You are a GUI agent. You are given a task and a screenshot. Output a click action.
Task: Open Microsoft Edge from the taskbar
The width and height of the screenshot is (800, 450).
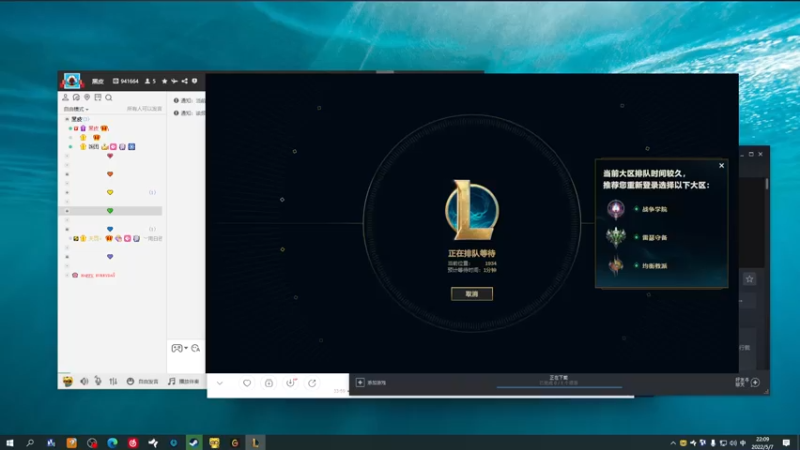[x=112, y=443]
